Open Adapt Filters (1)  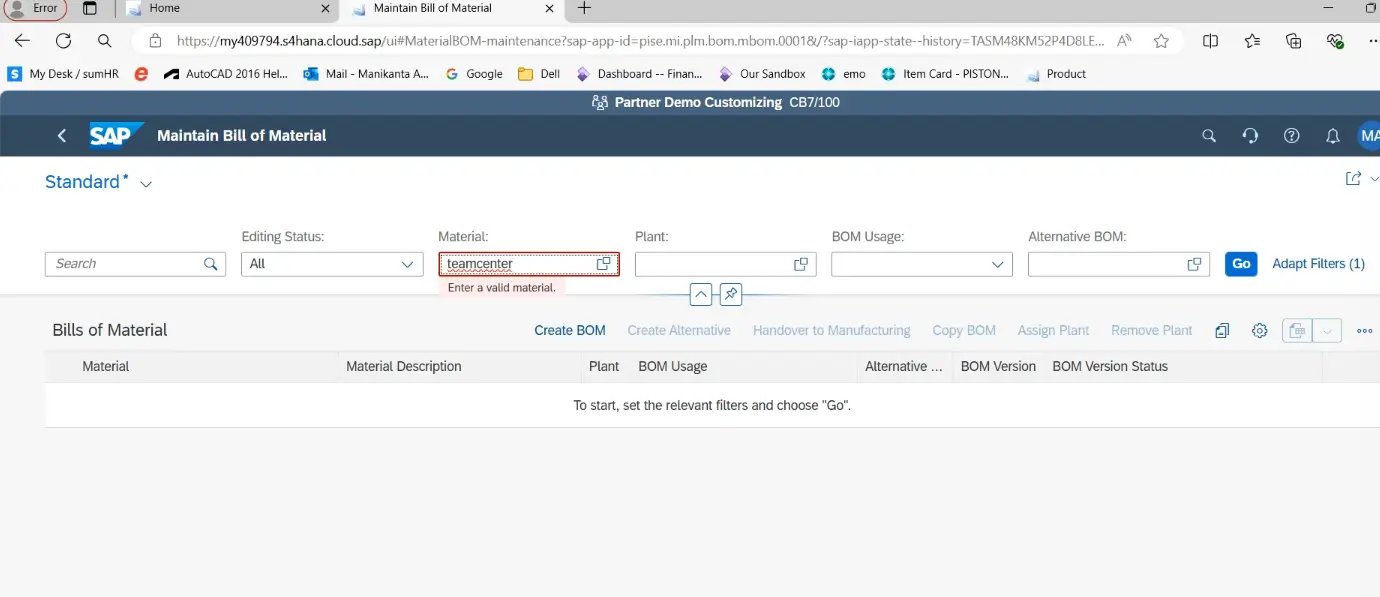(x=1318, y=264)
